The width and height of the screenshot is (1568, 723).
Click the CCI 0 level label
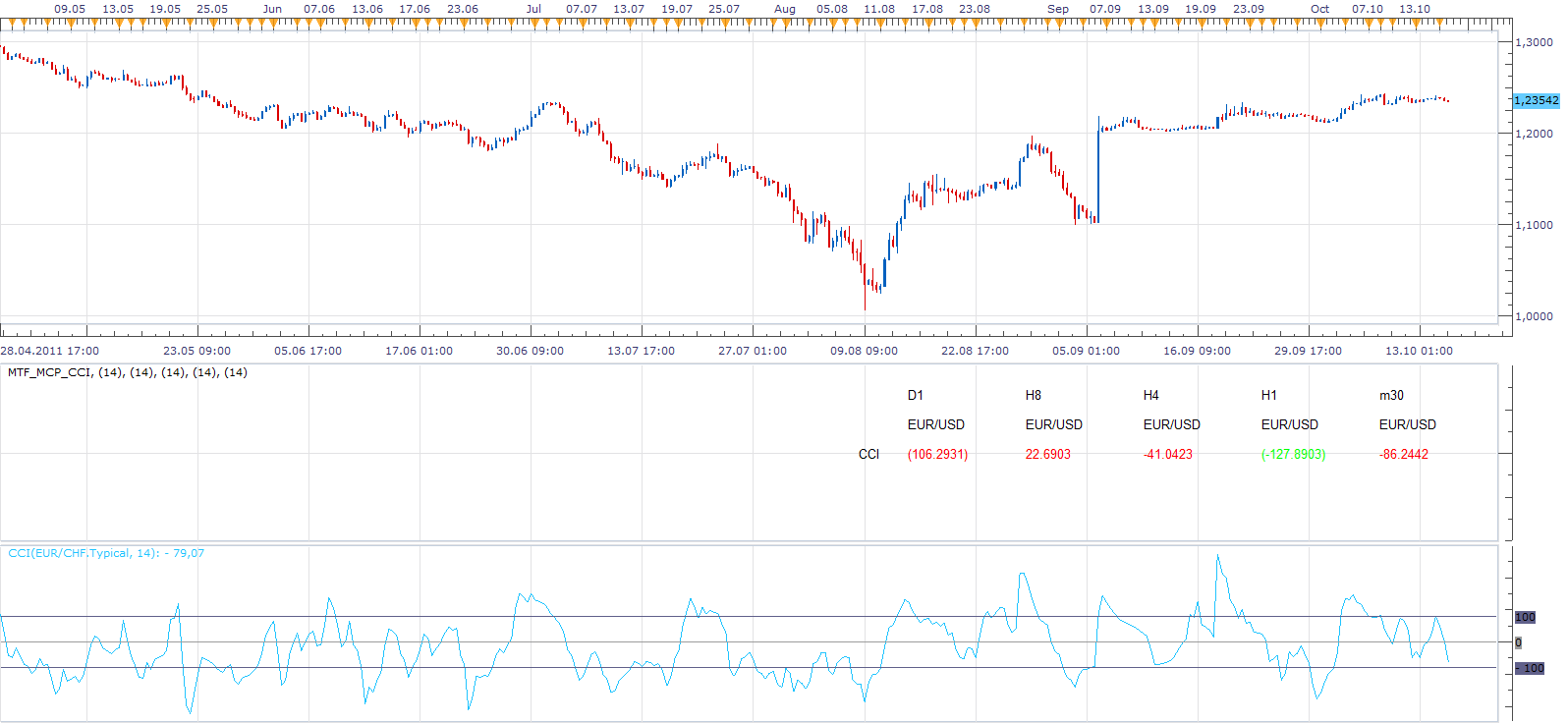click(1518, 642)
